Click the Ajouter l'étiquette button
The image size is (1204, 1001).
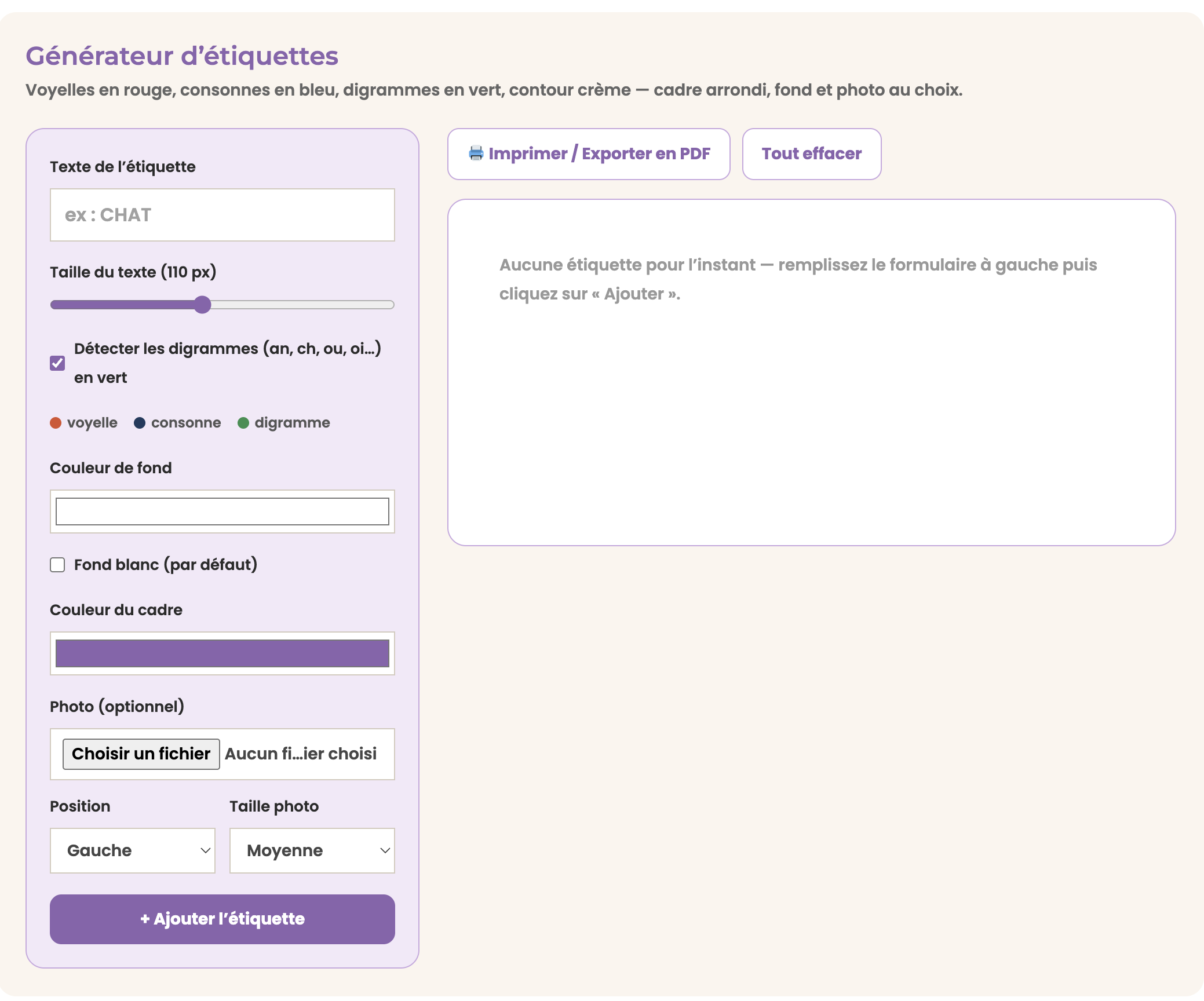[222, 919]
